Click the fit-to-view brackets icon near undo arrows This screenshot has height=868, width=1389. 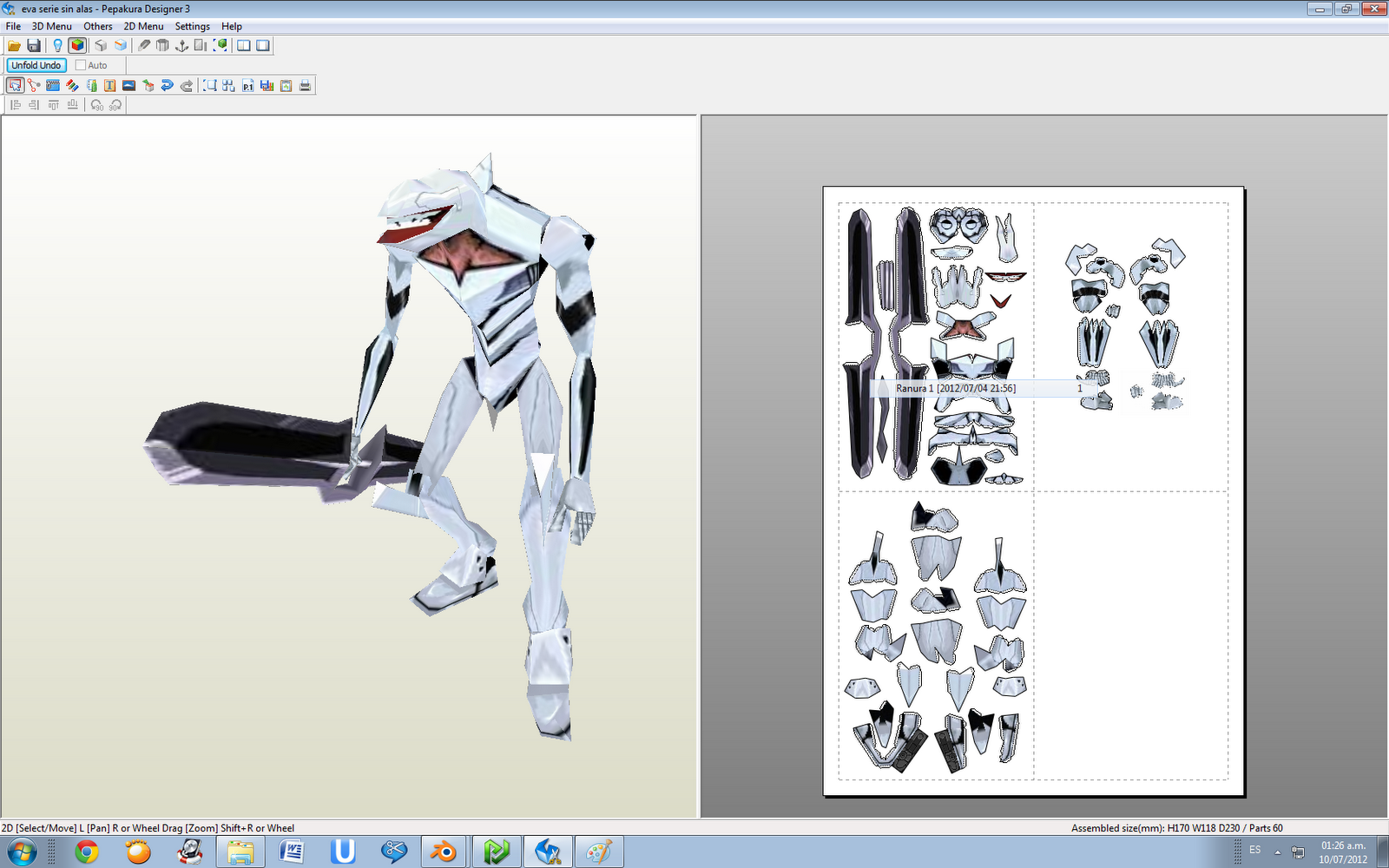[210, 85]
